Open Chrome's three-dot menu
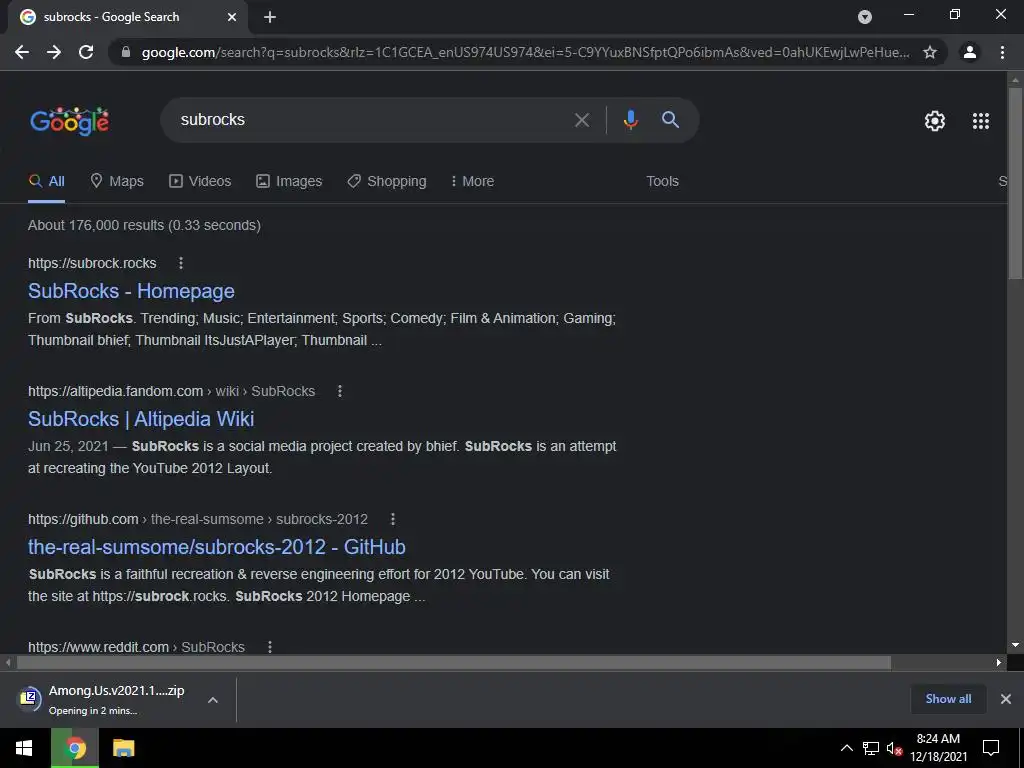The height and width of the screenshot is (768, 1024). (1002, 52)
